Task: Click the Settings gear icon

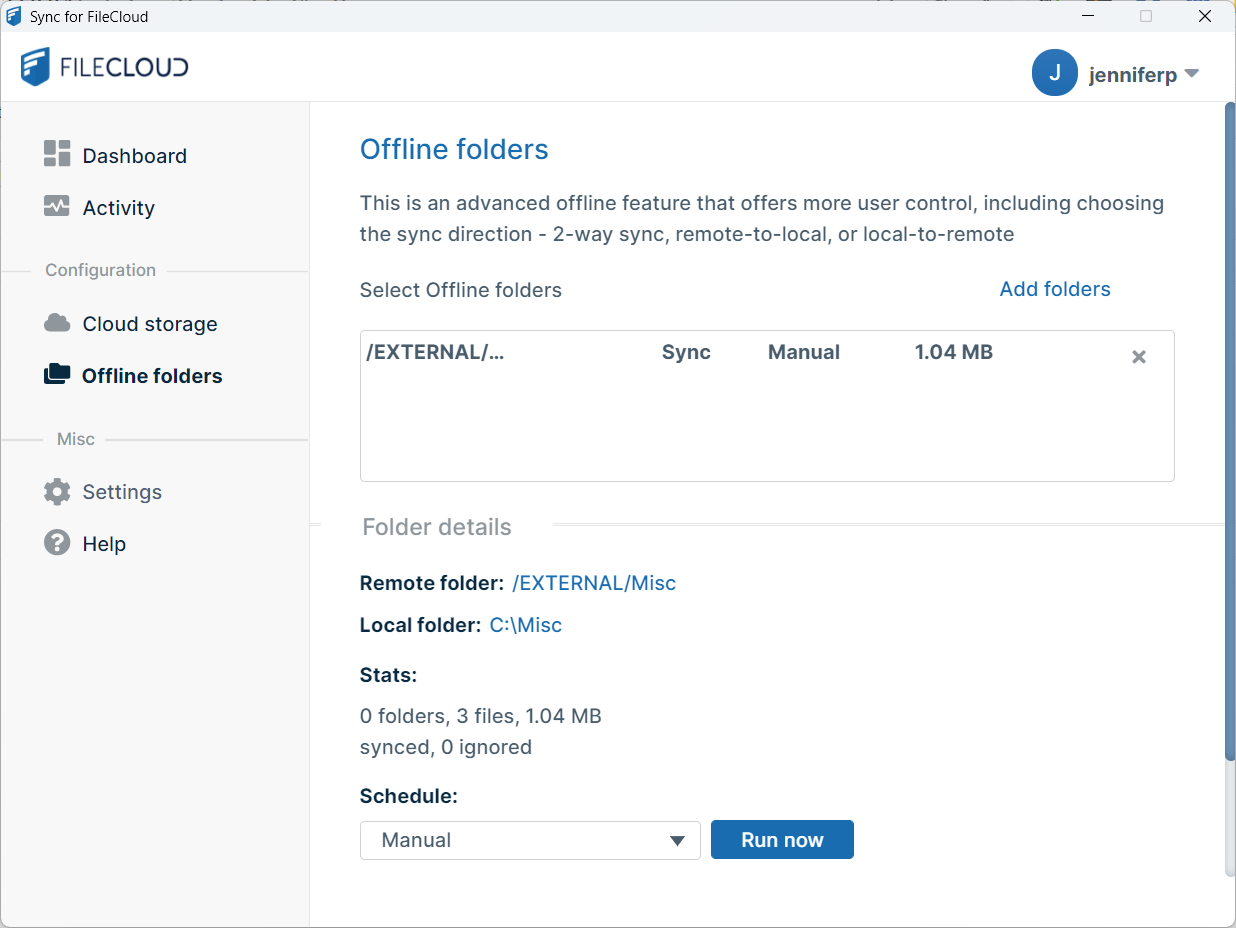Action: point(57,491)
